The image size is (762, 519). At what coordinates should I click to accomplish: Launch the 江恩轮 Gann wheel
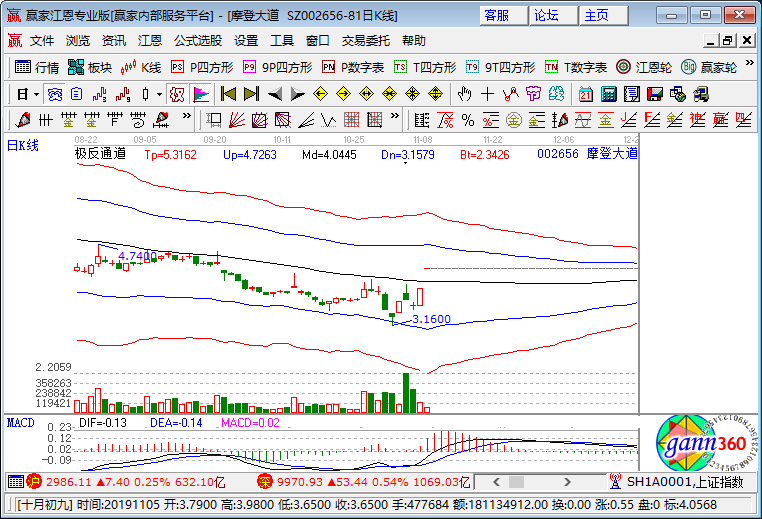click(x=644, y=67)
